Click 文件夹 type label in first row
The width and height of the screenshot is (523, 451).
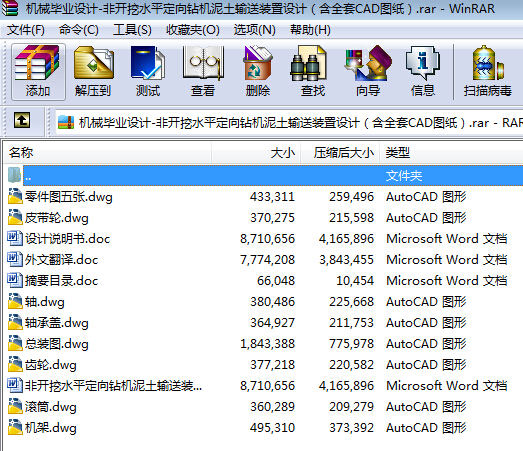coord(404,176)
